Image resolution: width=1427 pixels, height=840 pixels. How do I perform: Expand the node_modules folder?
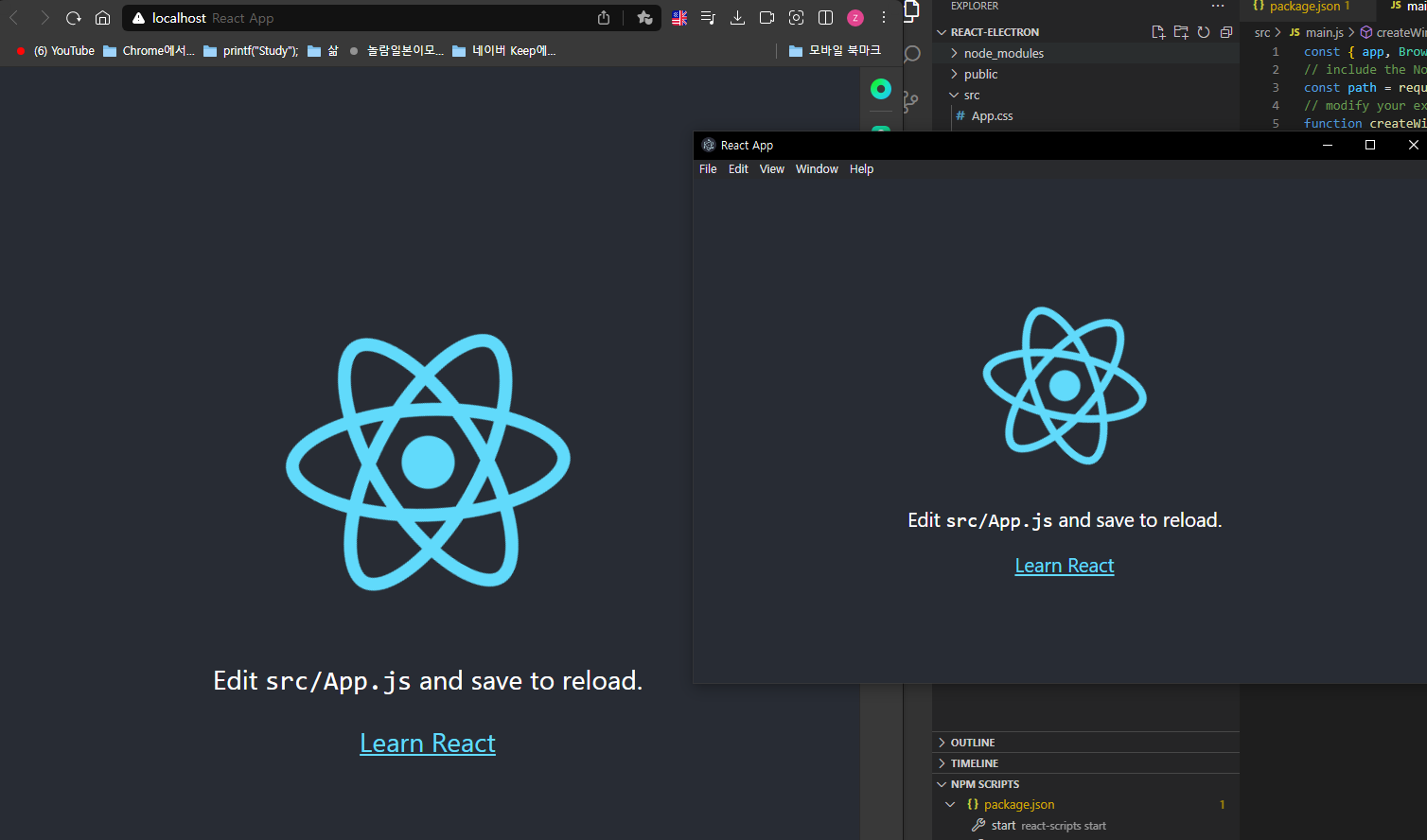pos(1086,53)
